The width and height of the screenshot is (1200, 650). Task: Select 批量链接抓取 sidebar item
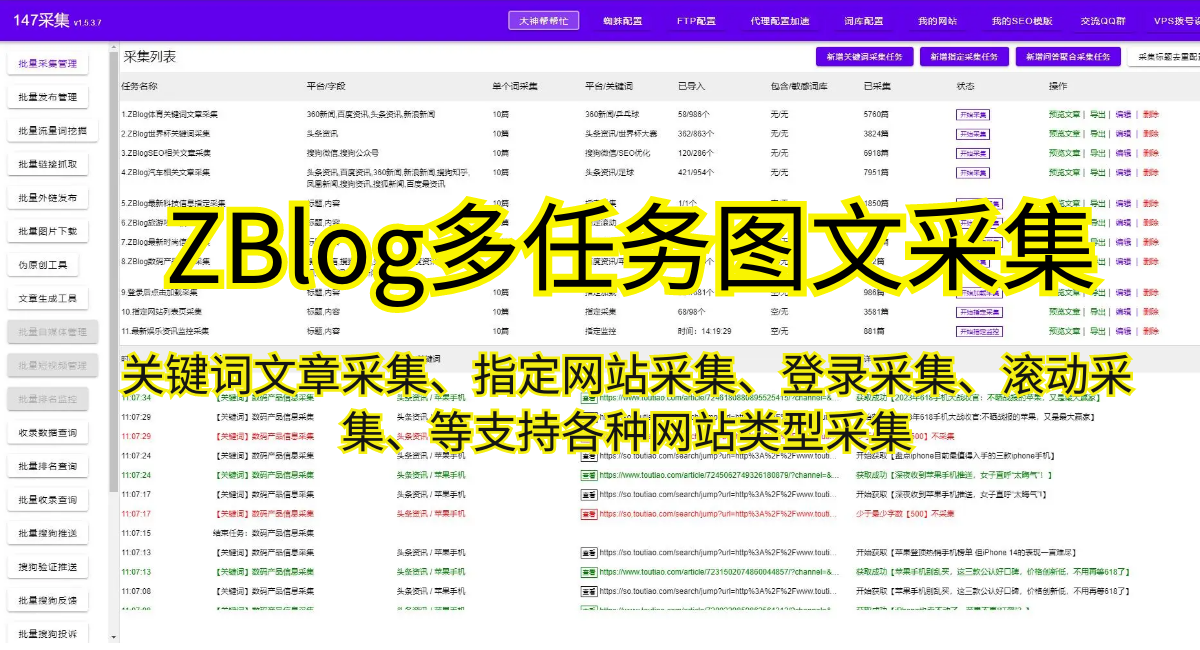tap(48, 164)
